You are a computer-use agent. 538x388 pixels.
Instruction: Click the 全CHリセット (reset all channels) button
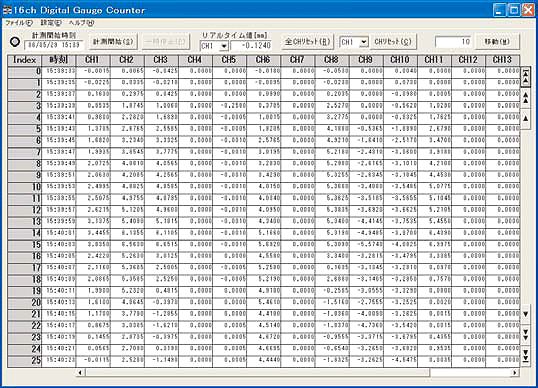point(307,42)
